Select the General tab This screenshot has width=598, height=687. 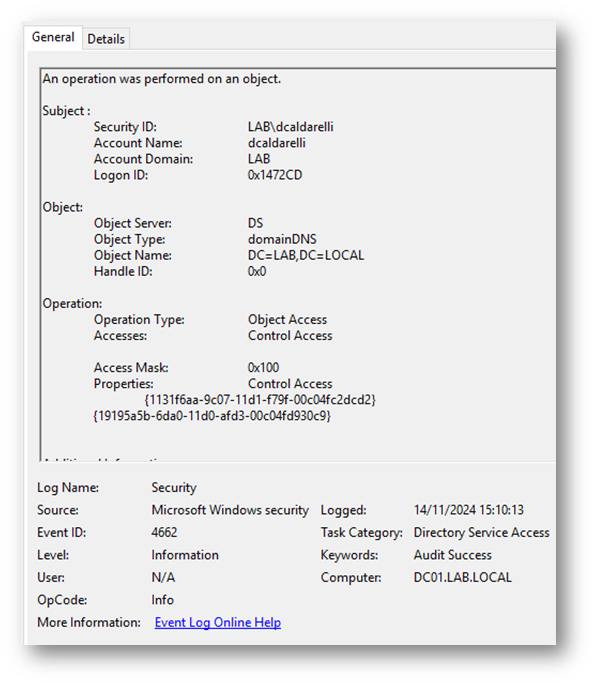tap(53, 37)
